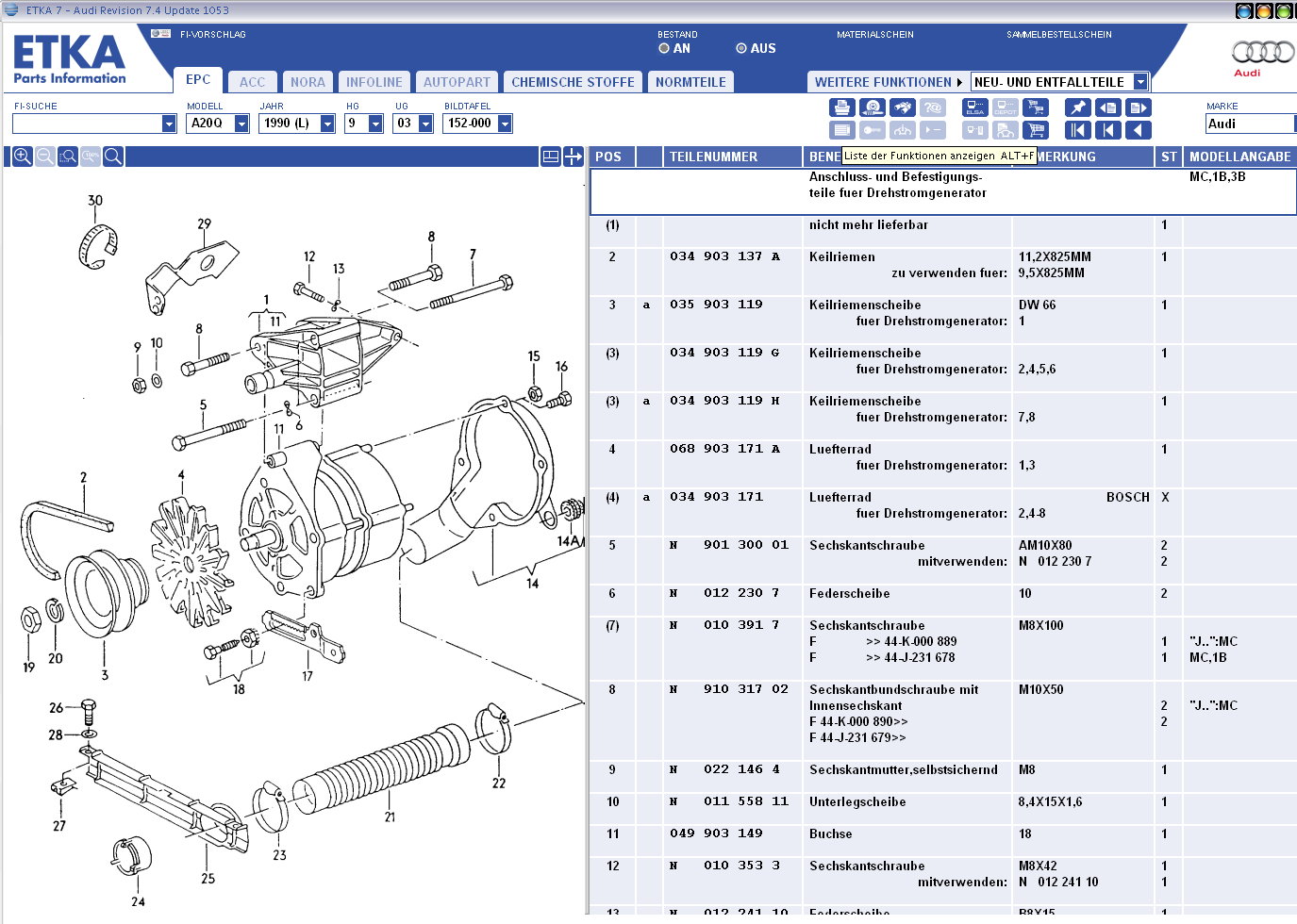
Task: Expand the NEU- UND ENTFALLTEILE dropdown
Action: point(1139,82)
